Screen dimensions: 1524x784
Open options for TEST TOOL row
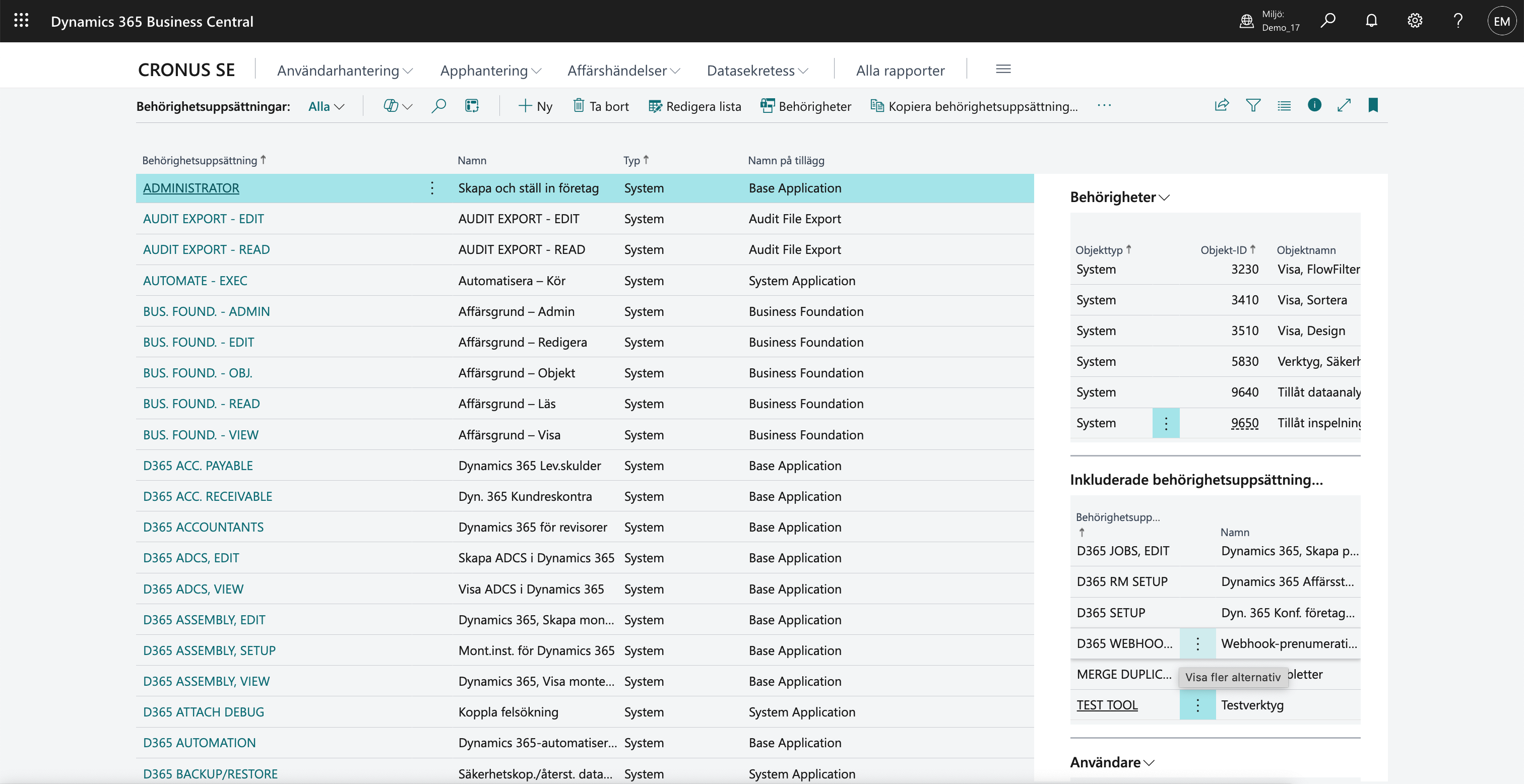pos(1197,705)
